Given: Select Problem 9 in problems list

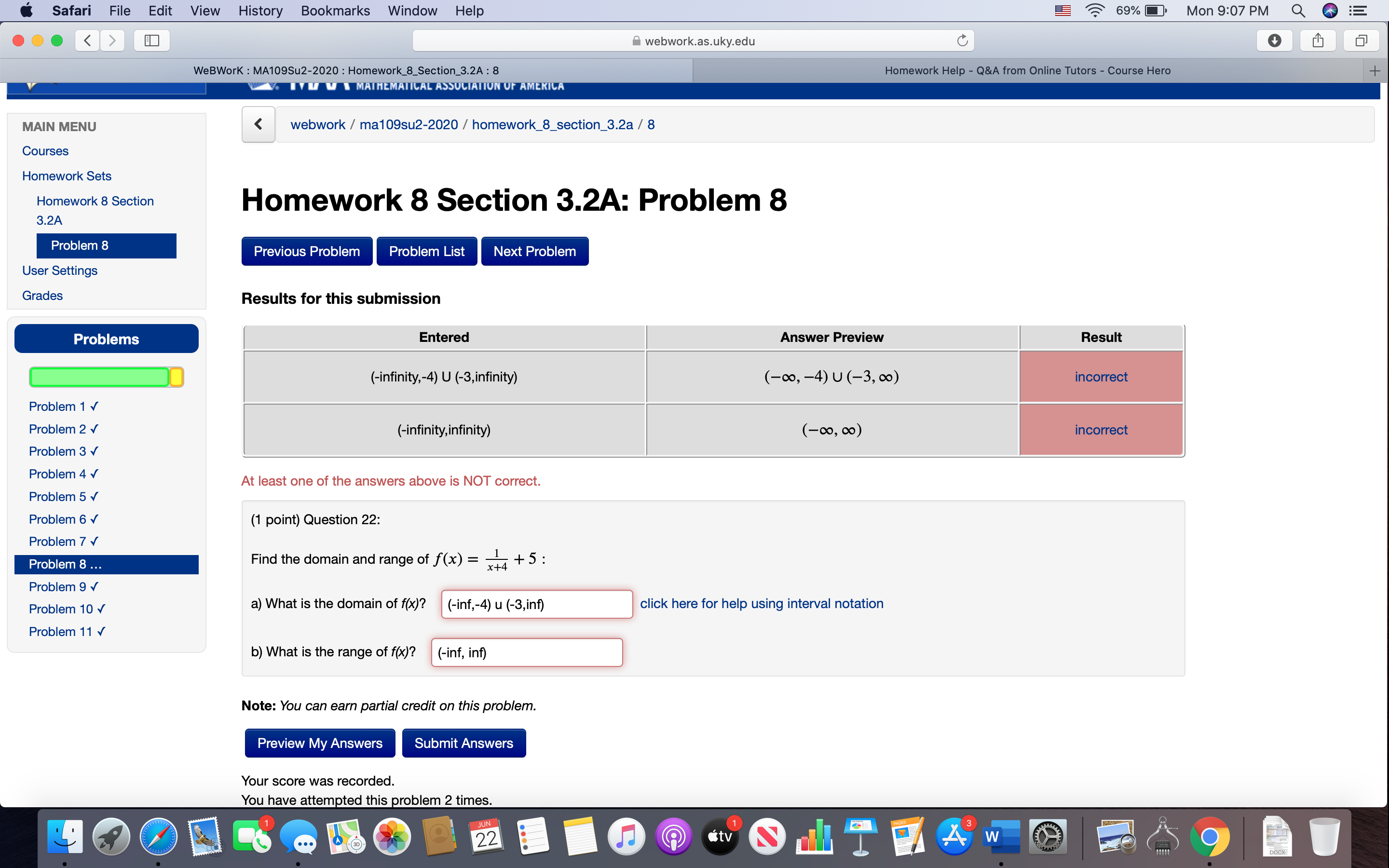Looking at the screenshot, I should click(x=63, y=587).
